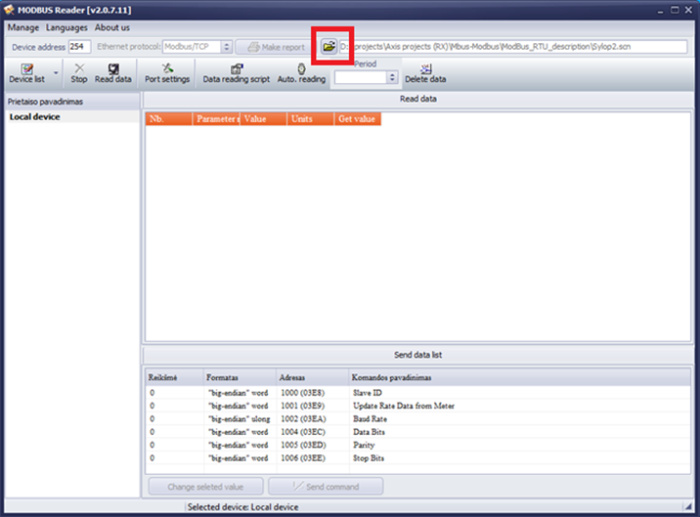Open the About us menu
This screenshot has height=517, width=700.
pos(112,27)
